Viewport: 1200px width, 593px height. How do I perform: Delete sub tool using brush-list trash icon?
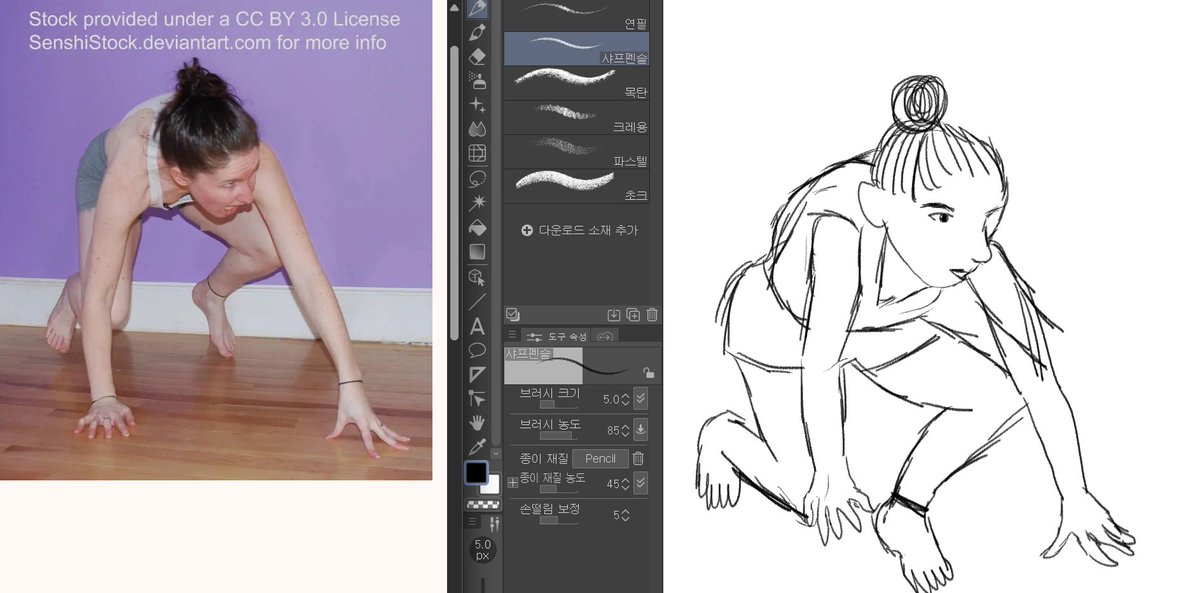[x=652, y=314]
